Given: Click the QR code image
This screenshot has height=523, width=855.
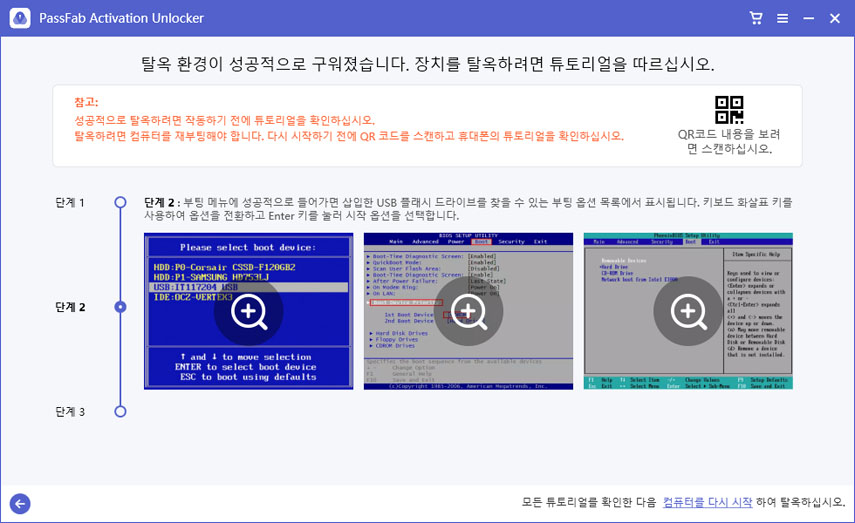Looking at the screenshot, I should click(x=729, y=110).
